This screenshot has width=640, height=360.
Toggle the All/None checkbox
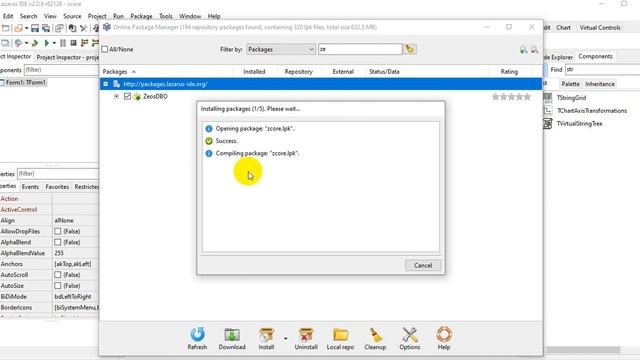pos(105,49)
